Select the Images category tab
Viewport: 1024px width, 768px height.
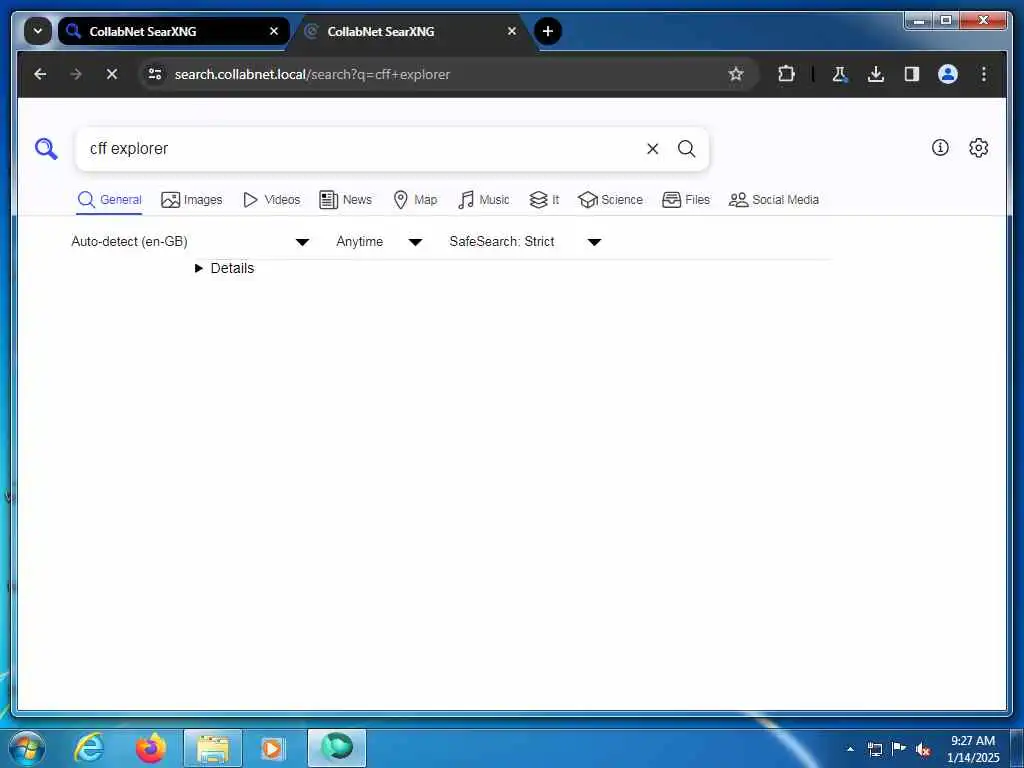pyautogui.click(x=191, y=200)
